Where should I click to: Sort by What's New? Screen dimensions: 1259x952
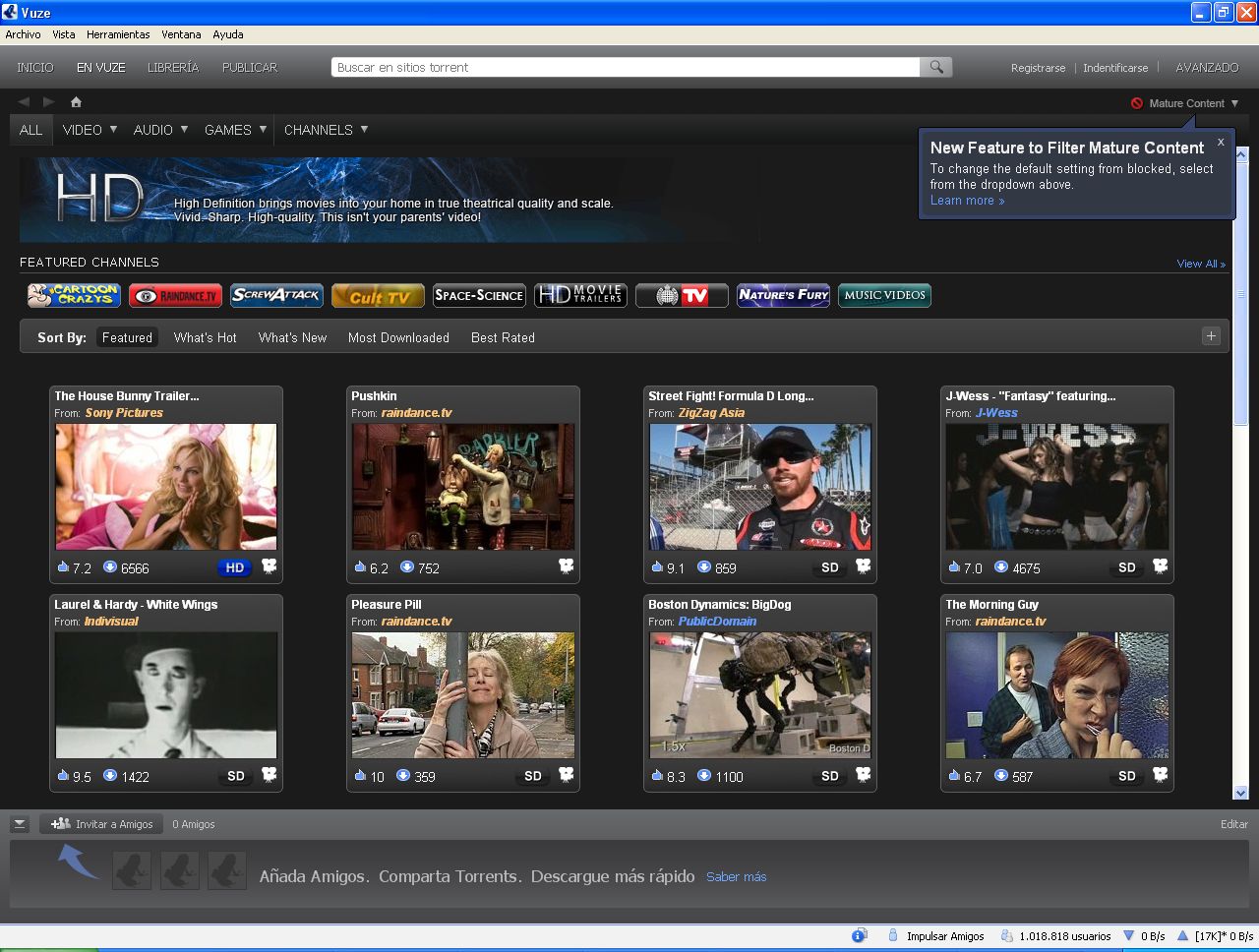[292, 337]
